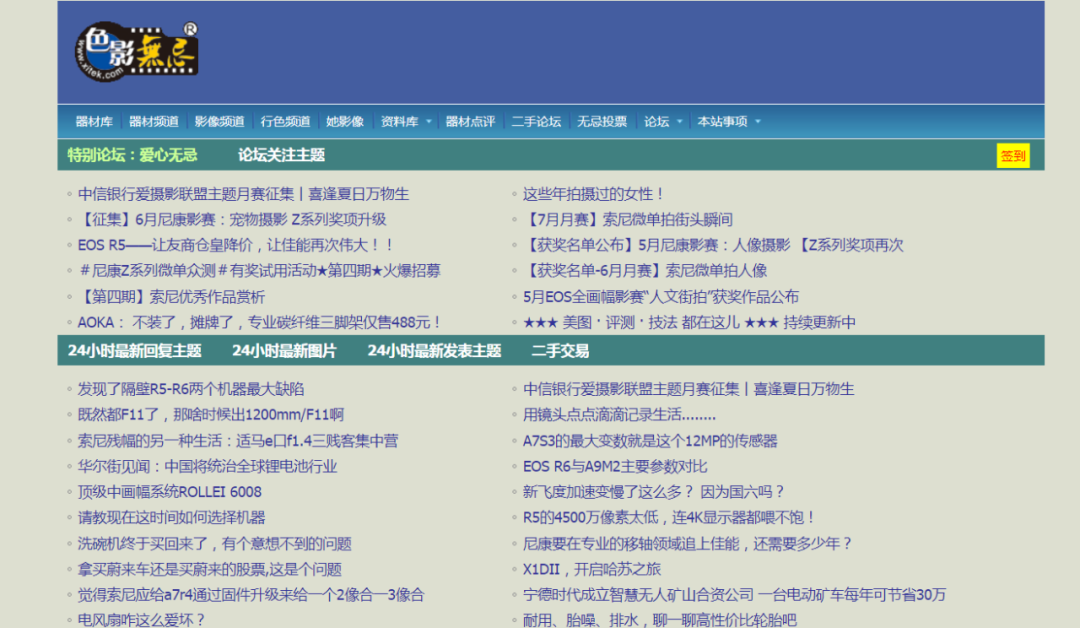Image resolution: width=1080 pixels, height=628 pixels.
Task: Open 无忌投票 in navigation bar
Action: coord(602,122)
